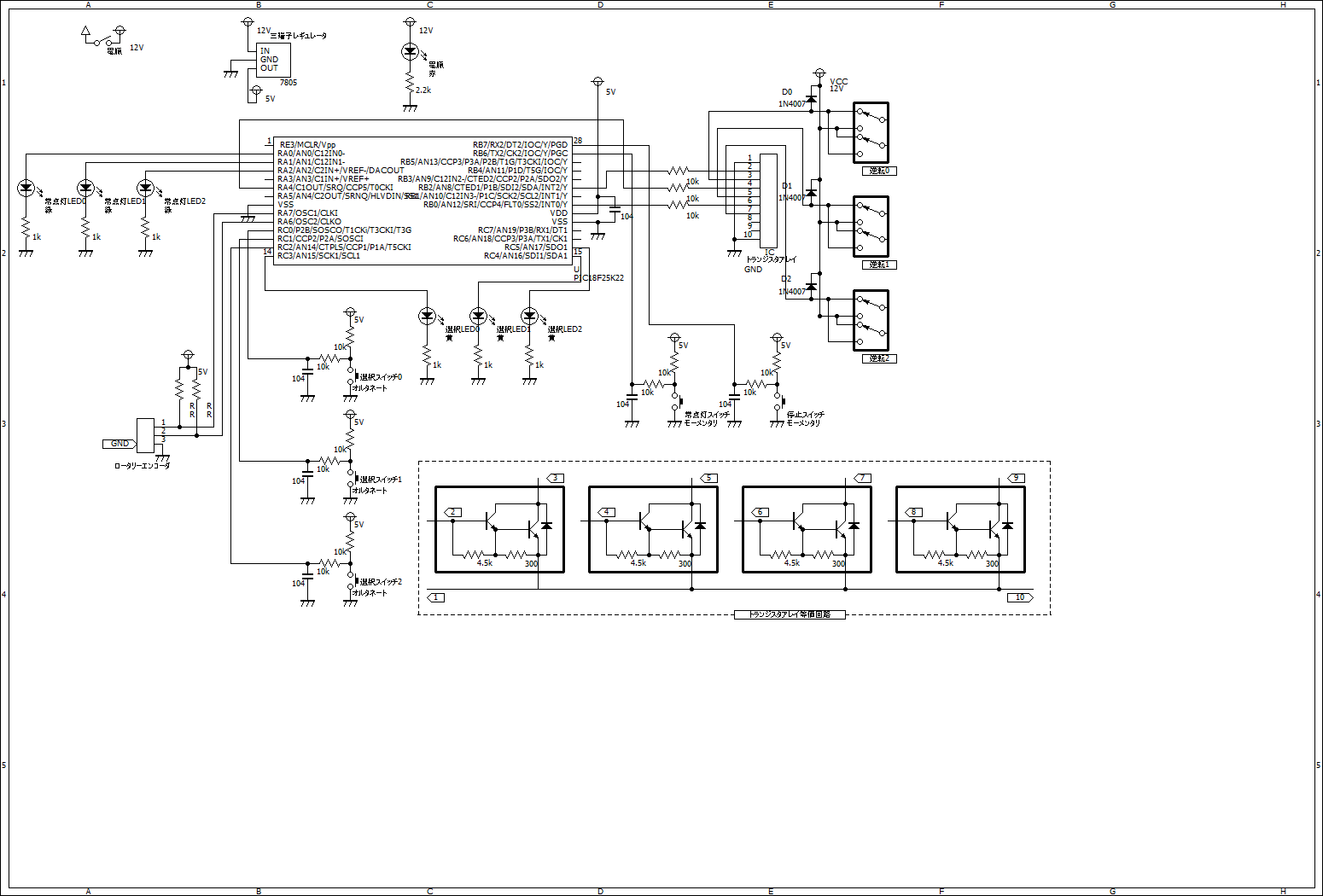Select the 逆転0 relay box
Image resolution: width=1323 pixels, height=896 pixels.
pyautogui.click(x=871, y=132)
